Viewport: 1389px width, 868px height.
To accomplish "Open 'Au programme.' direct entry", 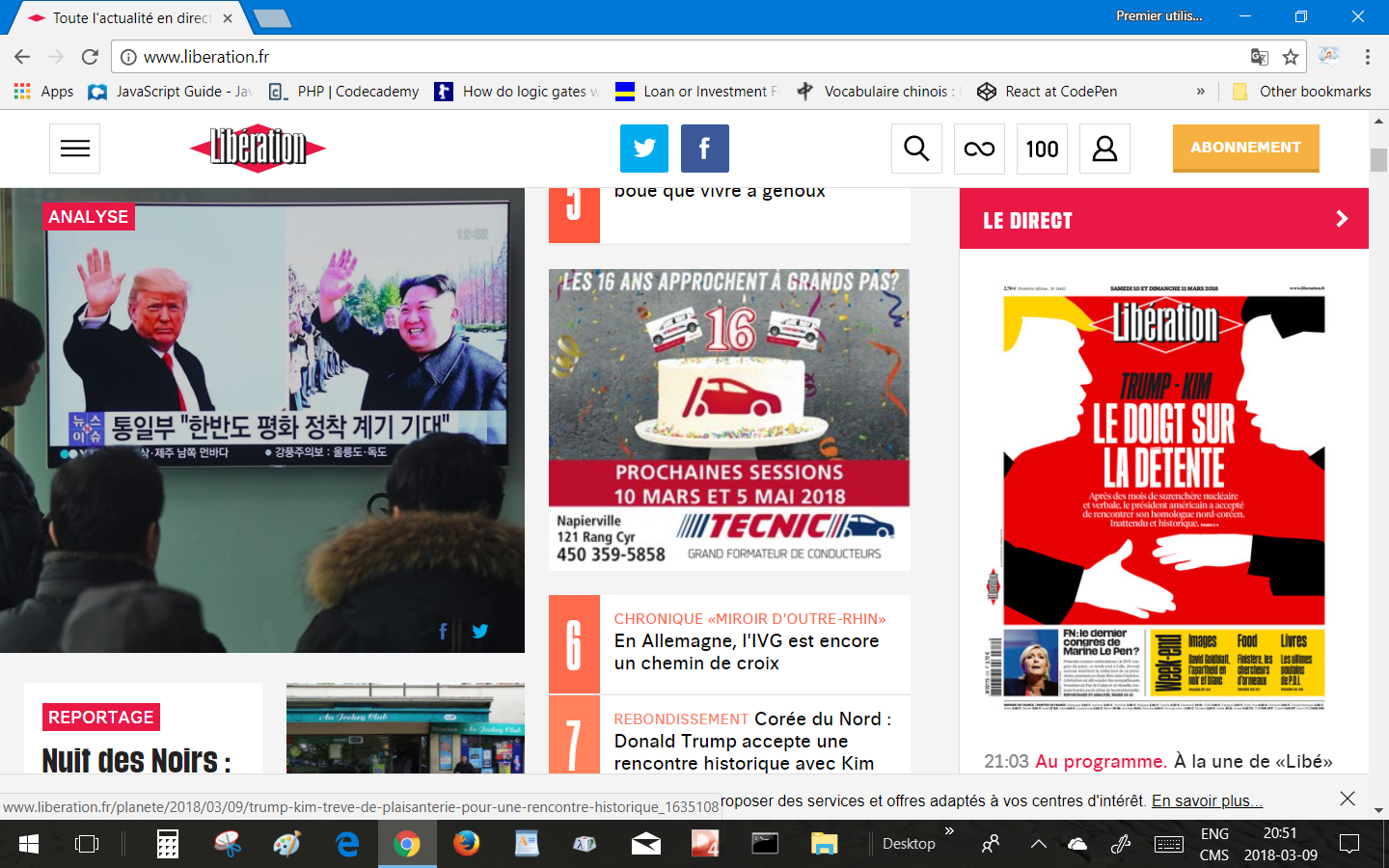I will pyautogui.click(x=1101, y=761).
